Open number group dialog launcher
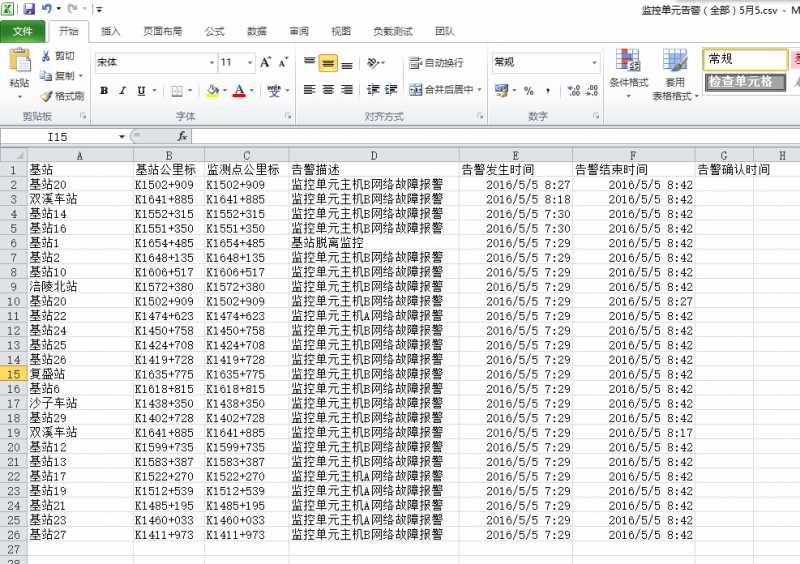The image size is (800, 564). (x=596, y=116)
